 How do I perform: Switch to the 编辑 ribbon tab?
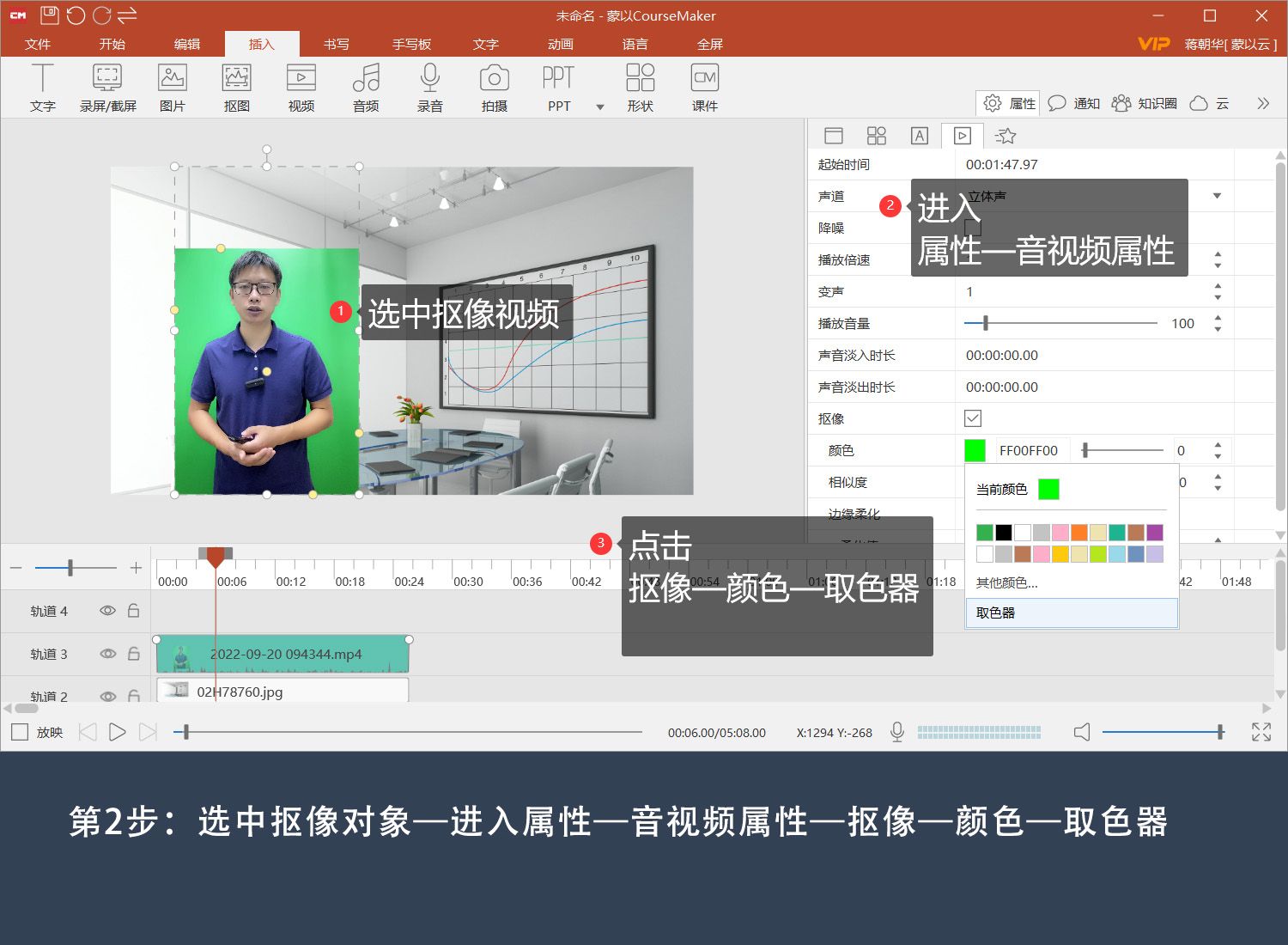187,44
